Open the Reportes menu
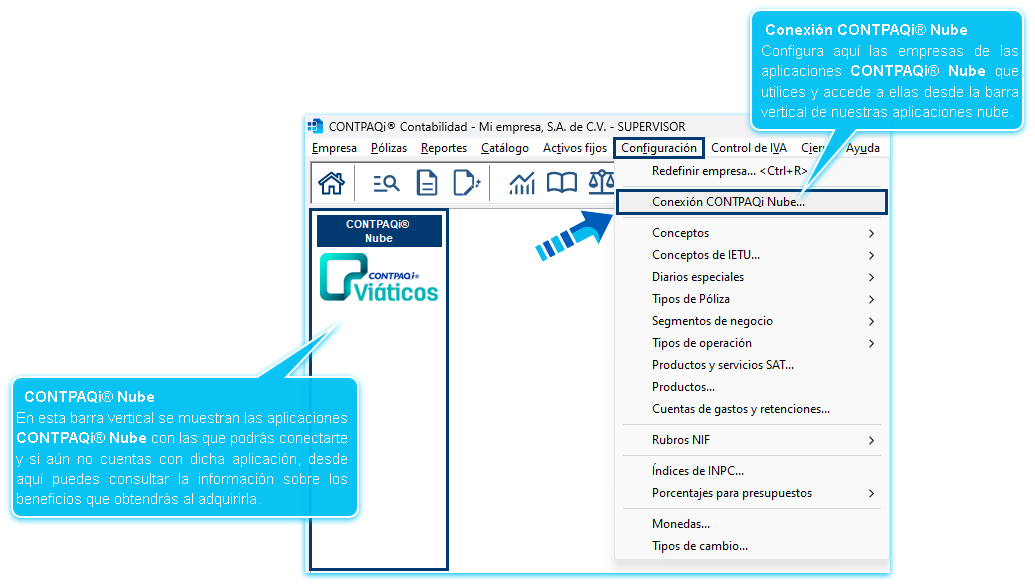1035x584 pixels. 444,148
